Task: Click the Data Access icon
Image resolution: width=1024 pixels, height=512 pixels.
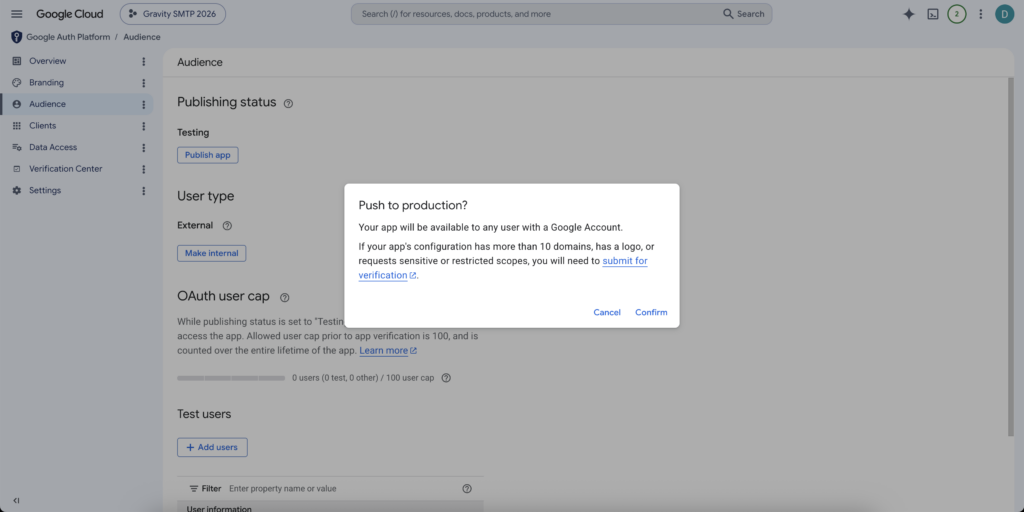Action: click(17, 147)
